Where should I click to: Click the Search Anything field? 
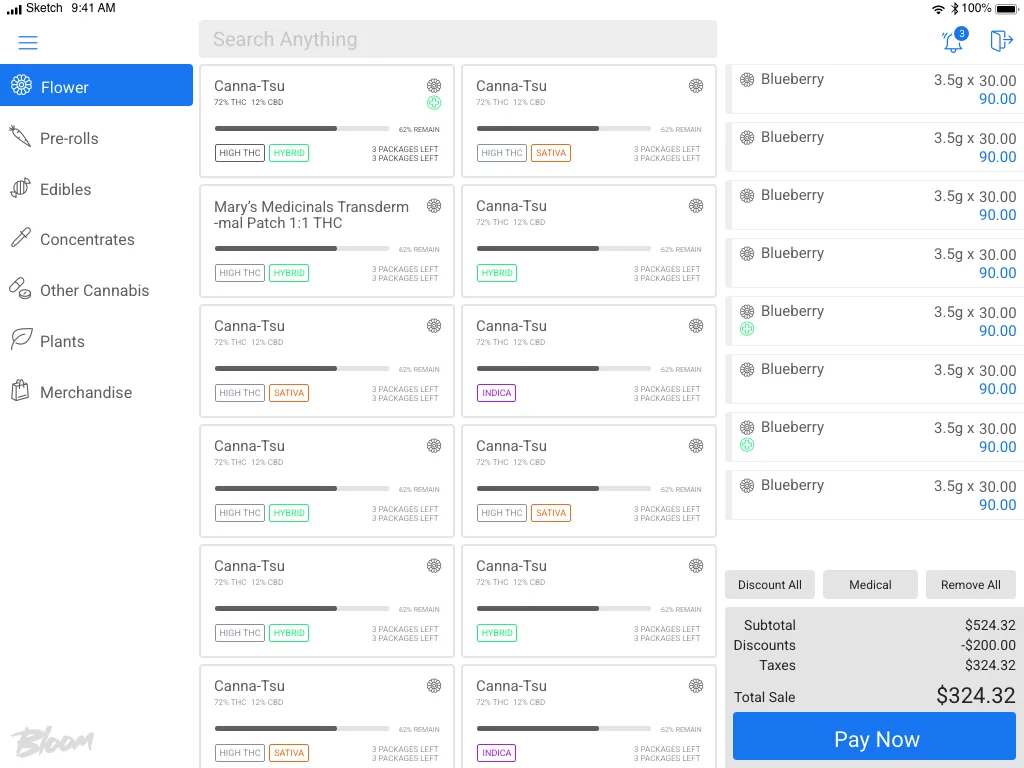click(458, 39)
